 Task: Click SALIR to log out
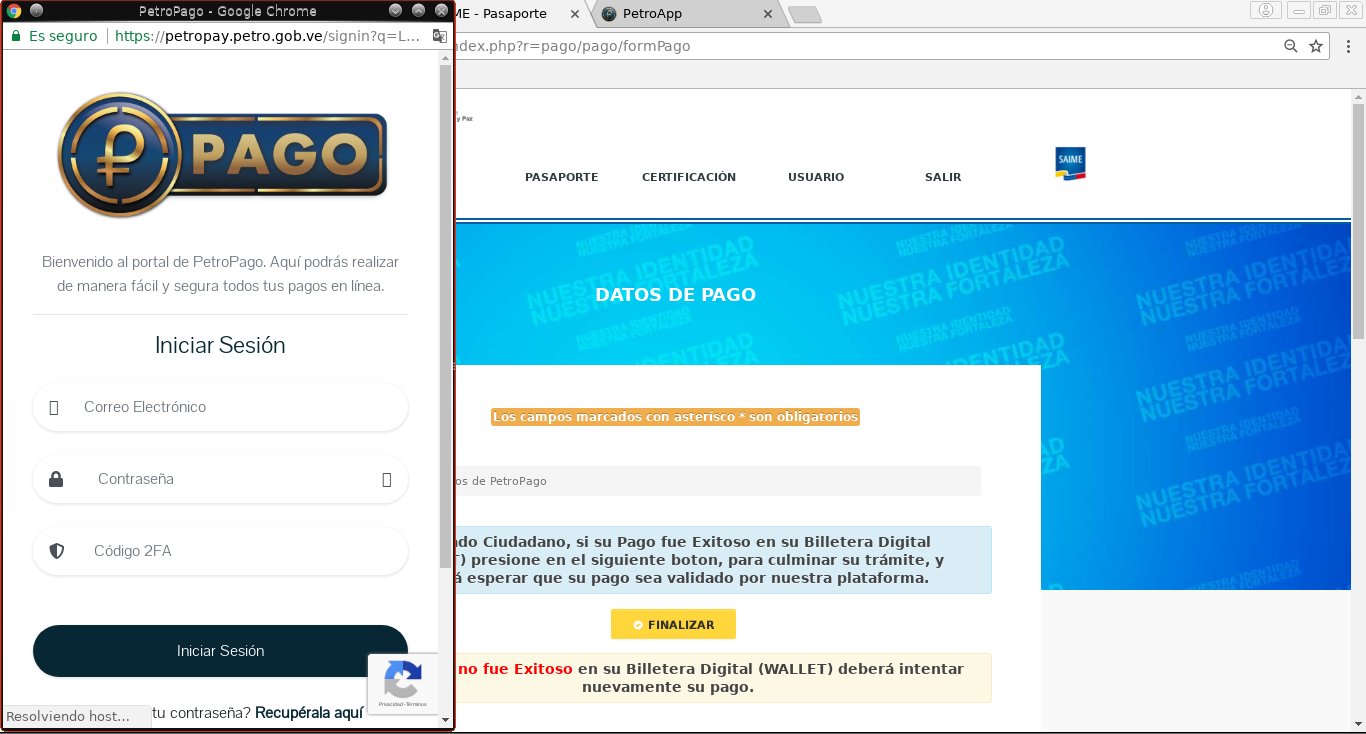point(943,177)
